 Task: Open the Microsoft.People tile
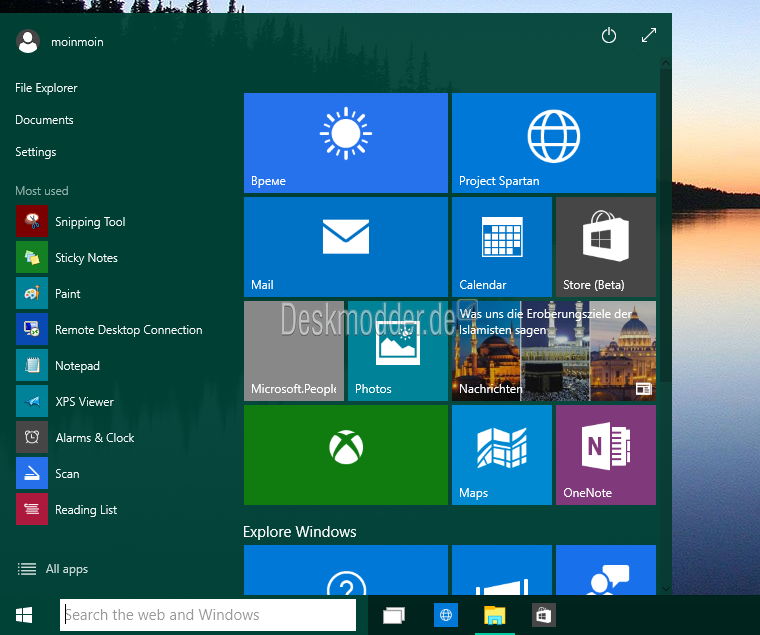click(294, 351)
